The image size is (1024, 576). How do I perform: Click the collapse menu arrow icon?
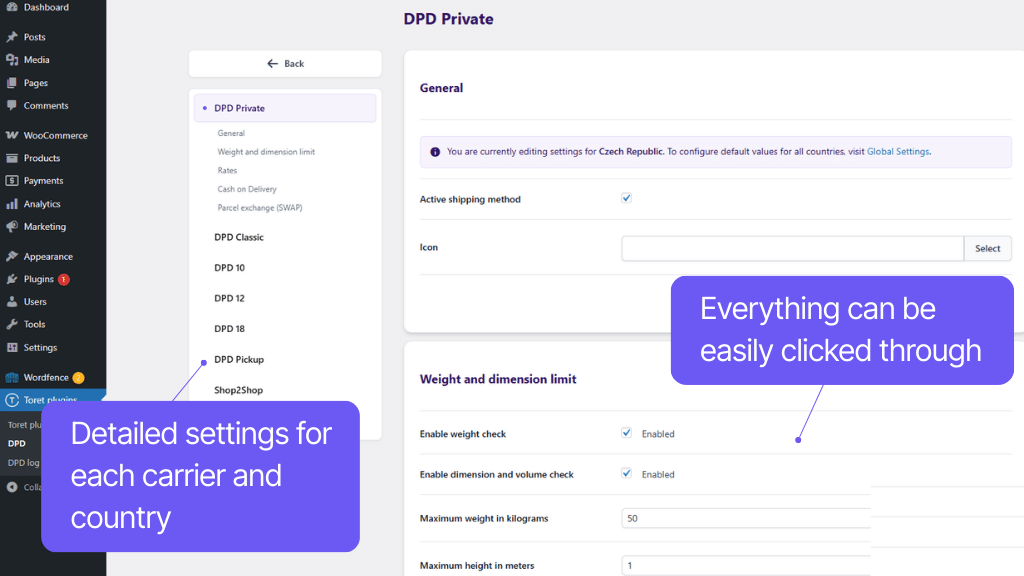(12, 487)
